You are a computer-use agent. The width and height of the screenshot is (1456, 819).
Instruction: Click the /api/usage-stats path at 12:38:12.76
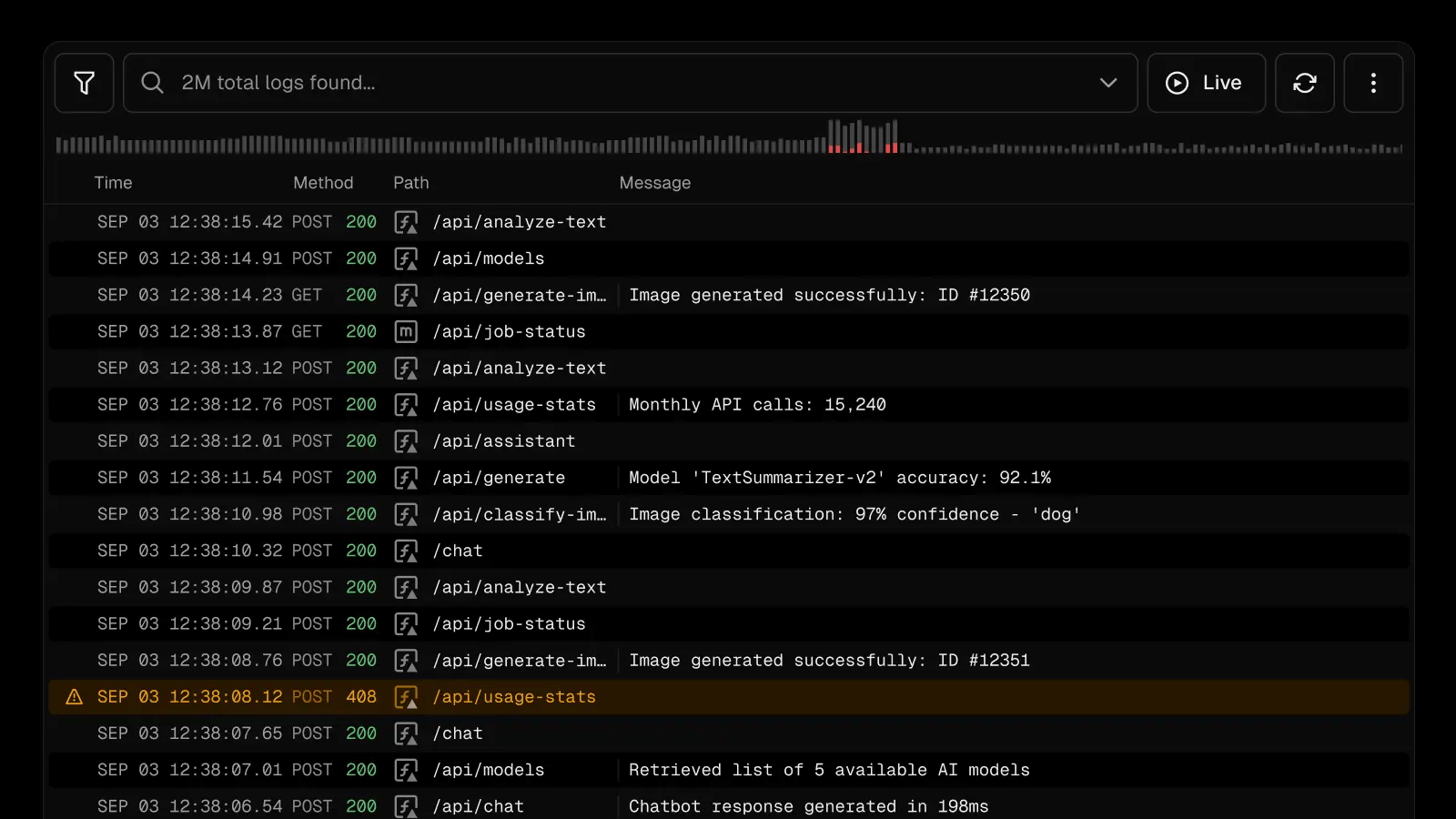pos(515,405)
